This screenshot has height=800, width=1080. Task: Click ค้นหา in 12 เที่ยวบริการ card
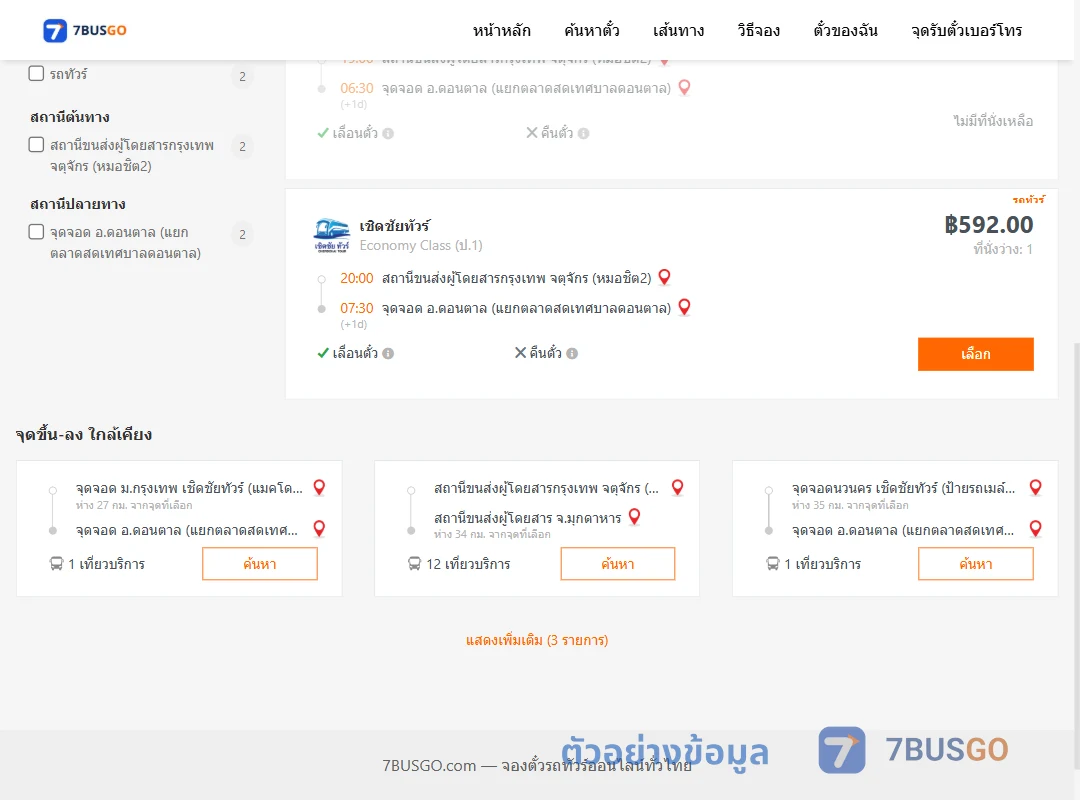tap(618, 564)
